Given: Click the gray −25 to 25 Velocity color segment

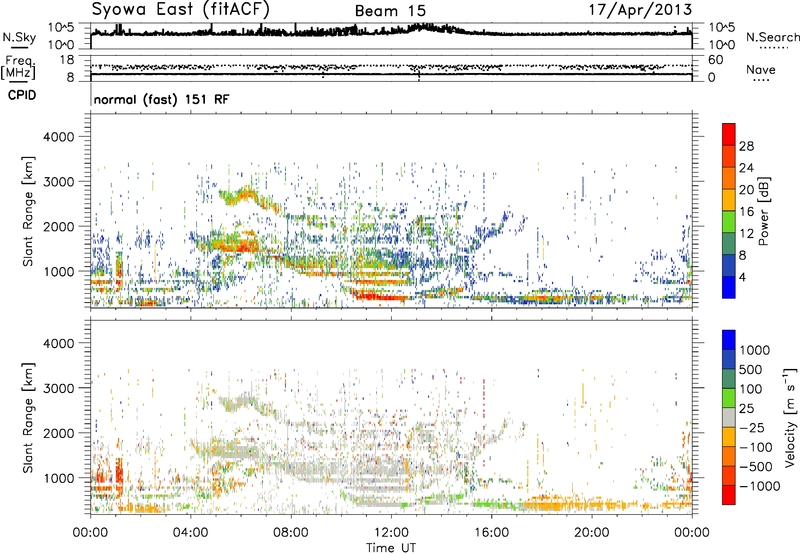Looking at the screenshot, I should point(729,418).
